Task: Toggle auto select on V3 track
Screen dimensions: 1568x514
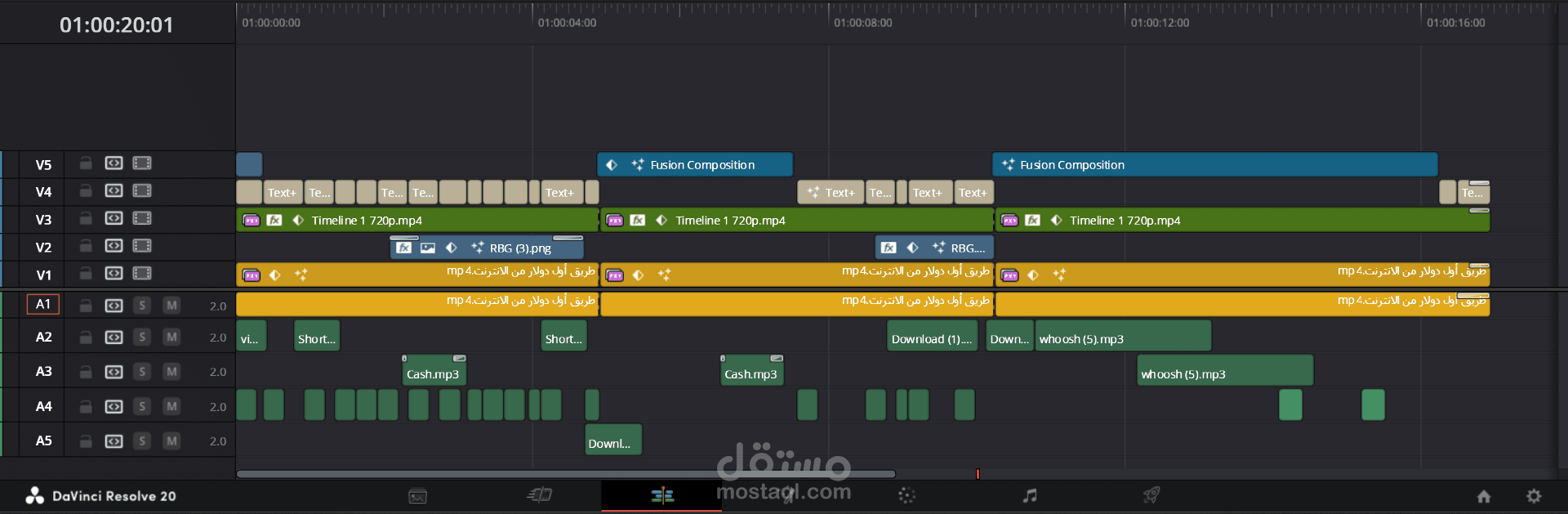Action: click(114, 218)
